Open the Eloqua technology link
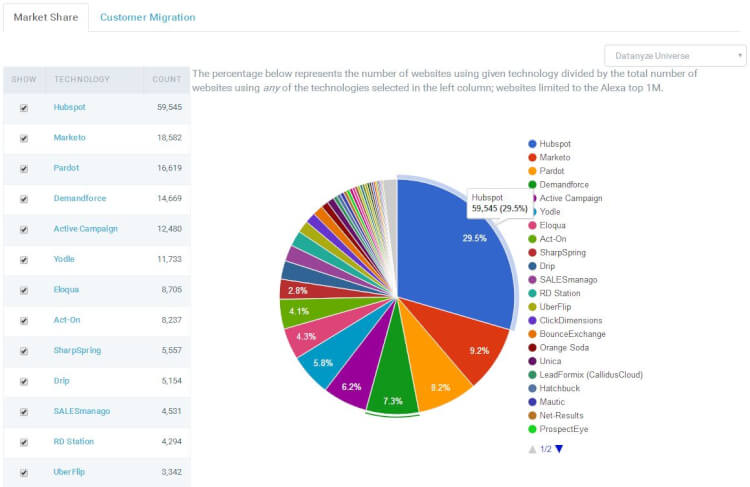The width and height of the screenshot is (750, 487). [x=66, y=289]
